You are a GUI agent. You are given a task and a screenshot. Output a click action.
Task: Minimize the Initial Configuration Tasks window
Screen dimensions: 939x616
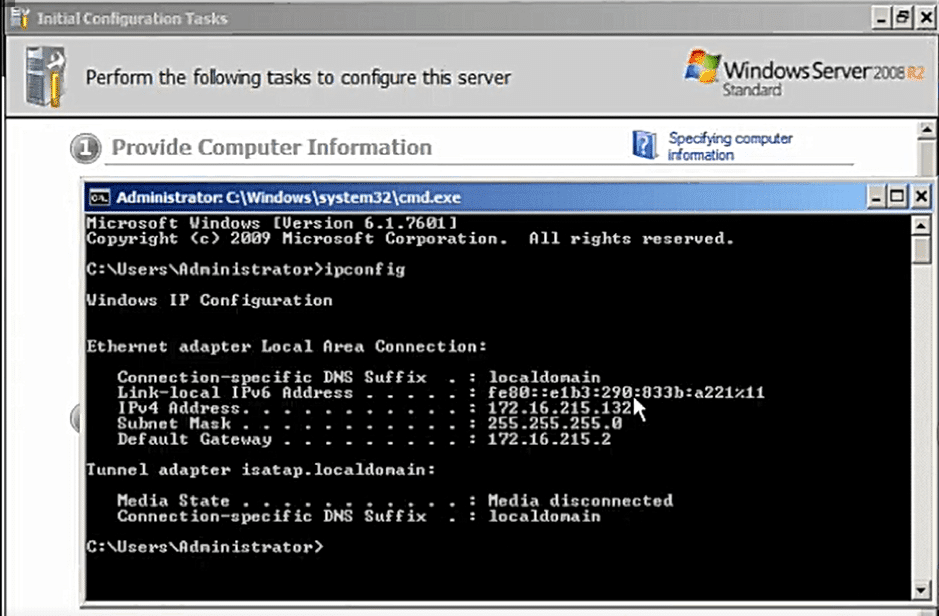click(880, 18)
